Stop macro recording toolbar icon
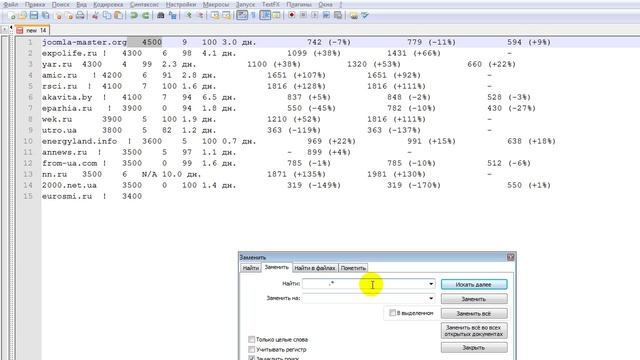 pos(303,15)
